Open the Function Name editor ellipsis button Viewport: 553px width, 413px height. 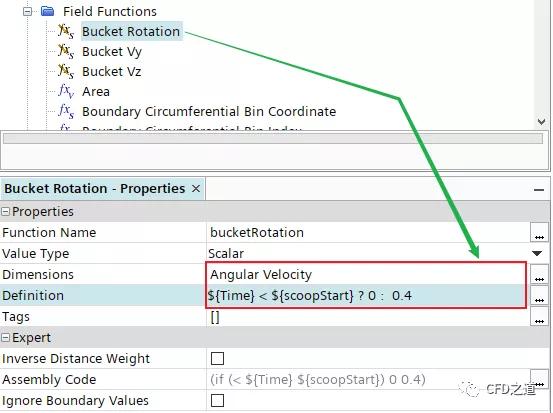(x=539, y=232)
